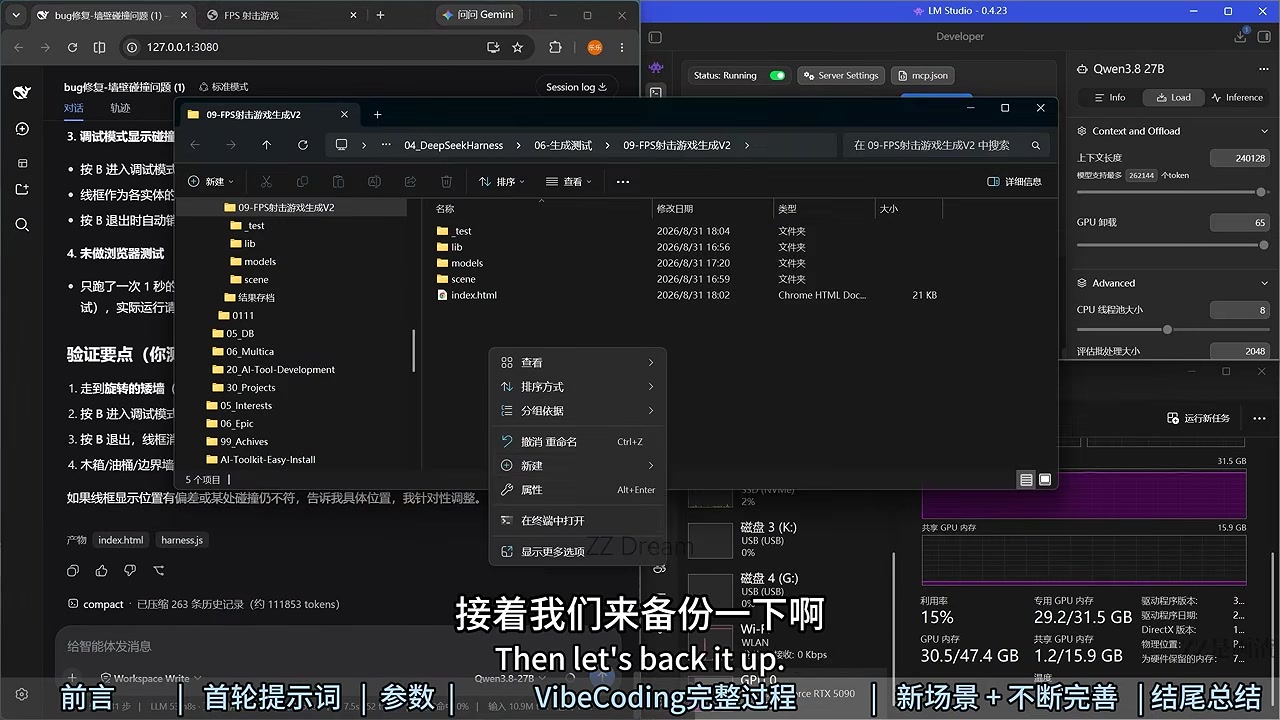Image resolution: width=1280 pixels, height=720 pixels.
Task: Open chat app settings gear
Action: [x=22, y=694]
